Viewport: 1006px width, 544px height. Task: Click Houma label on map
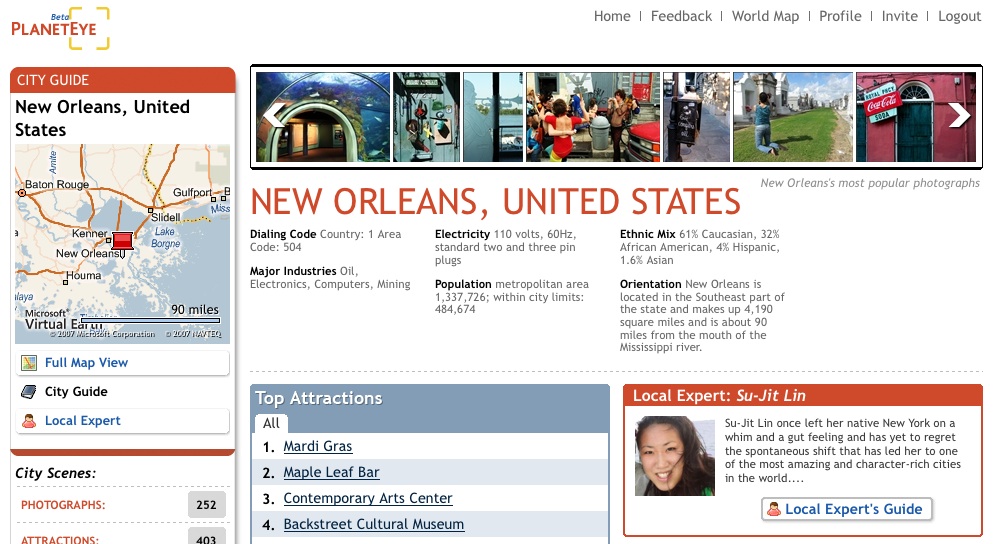click(x=83, y=276)
